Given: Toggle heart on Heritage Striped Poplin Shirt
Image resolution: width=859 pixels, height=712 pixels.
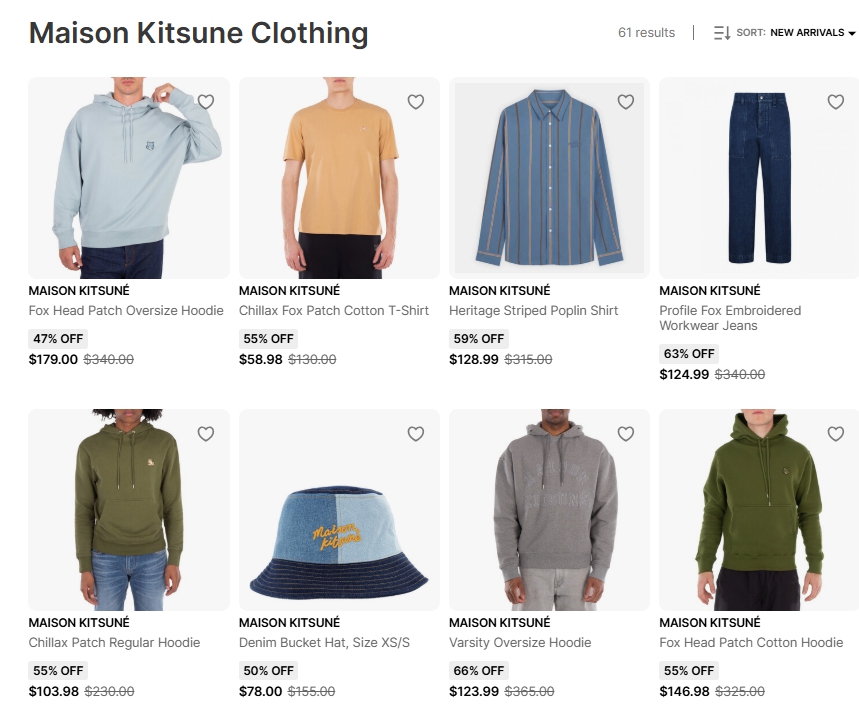Looking at the screenshot, I should (x=626, y=102).
